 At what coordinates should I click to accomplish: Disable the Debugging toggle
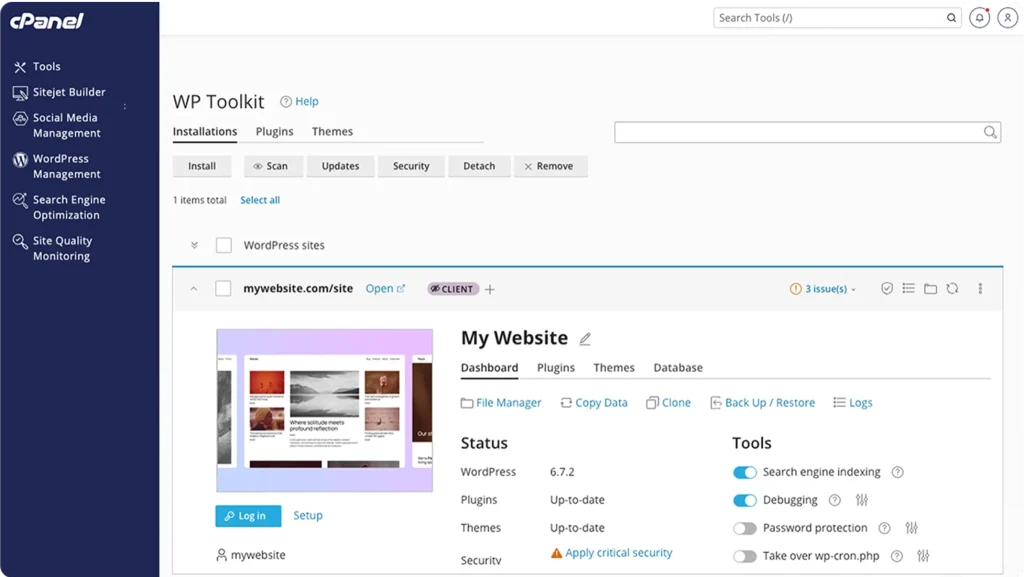[x=745, y=500]
